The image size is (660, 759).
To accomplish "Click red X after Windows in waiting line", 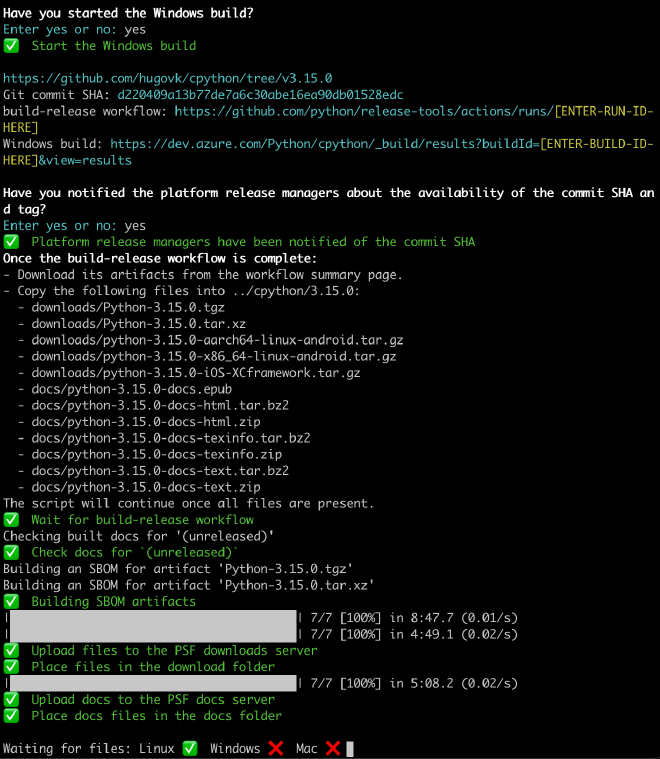I will 276,748.
